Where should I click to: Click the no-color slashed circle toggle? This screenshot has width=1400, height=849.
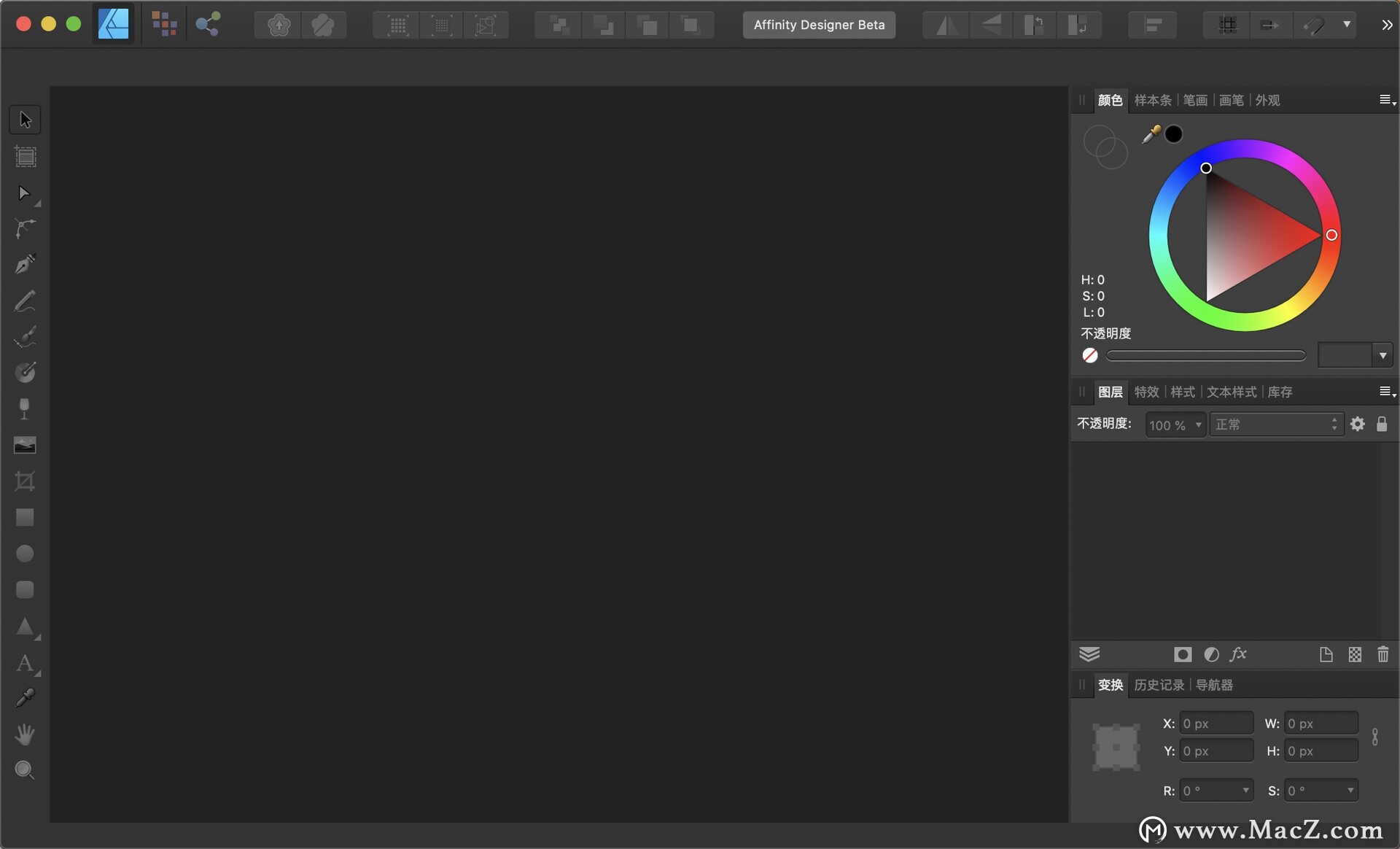(x=1090, y=355)
